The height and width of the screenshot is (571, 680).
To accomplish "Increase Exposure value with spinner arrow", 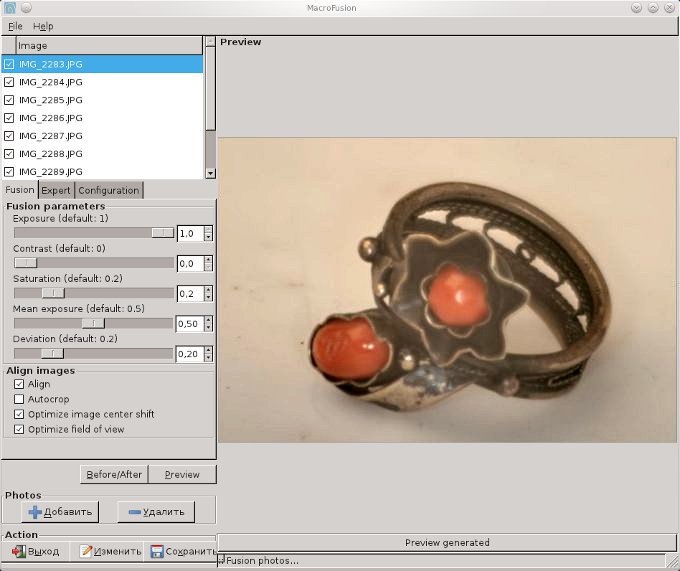I will pyautogui.click(x=208, y=230).
